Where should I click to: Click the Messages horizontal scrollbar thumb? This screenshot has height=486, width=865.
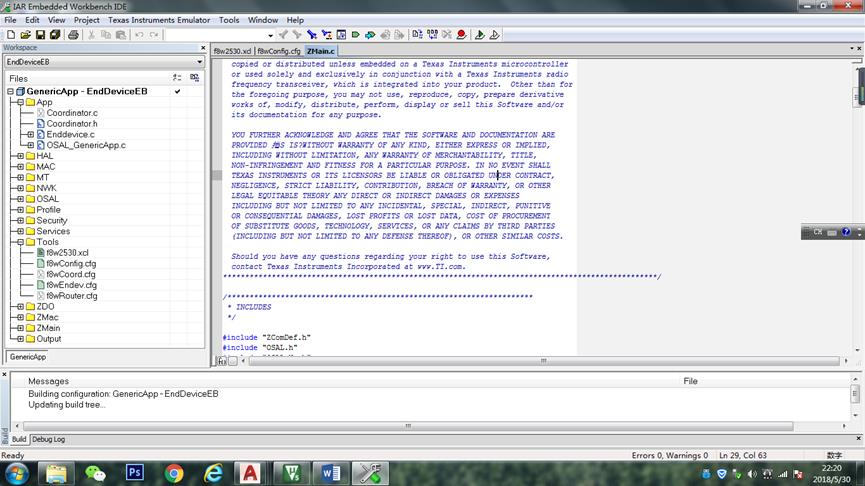(x=408, y=426)
